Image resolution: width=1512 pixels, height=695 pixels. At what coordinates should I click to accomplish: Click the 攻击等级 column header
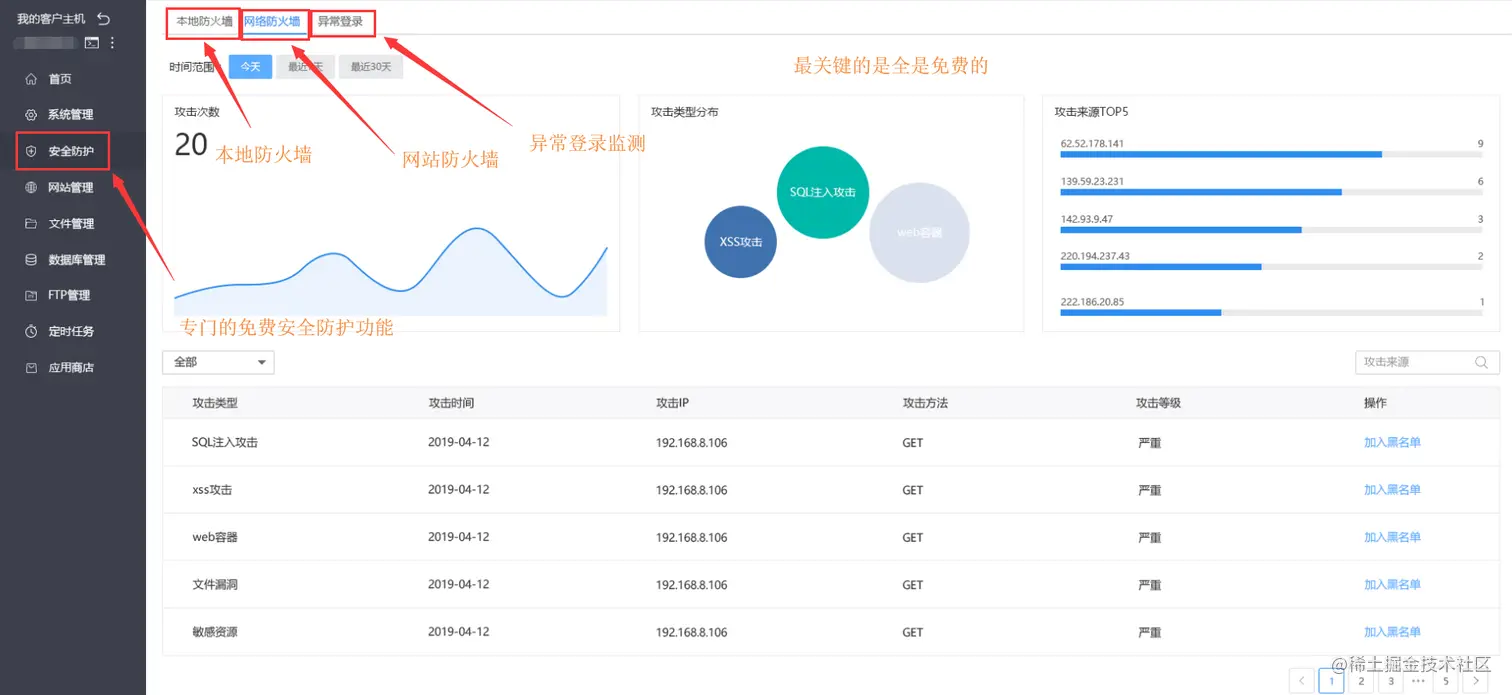coord(1159,403)
